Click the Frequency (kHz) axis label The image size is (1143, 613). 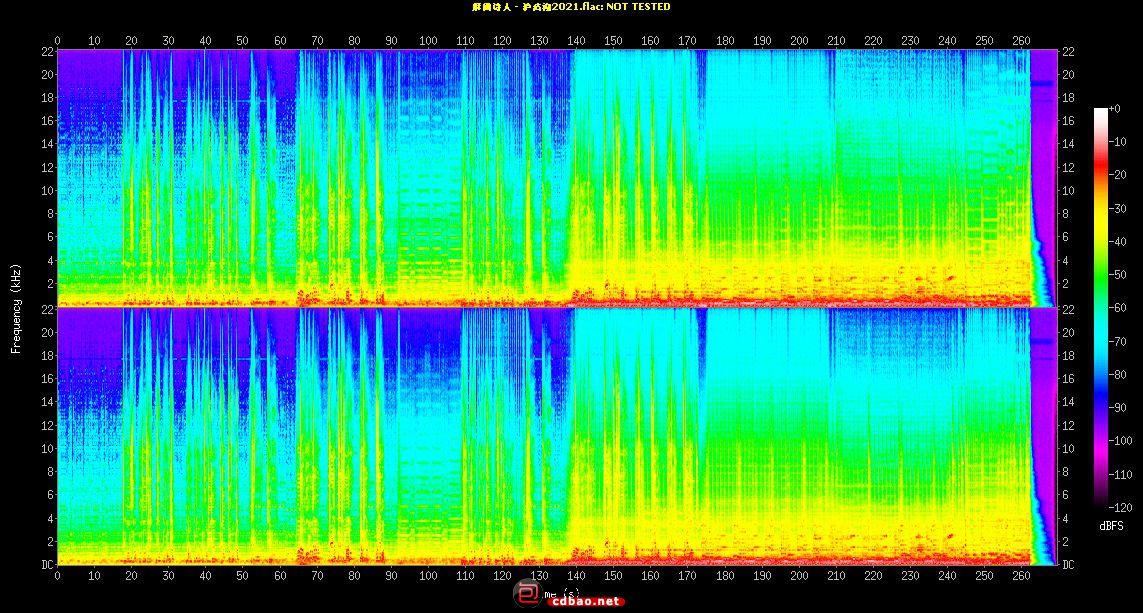click(x=15, y=309)
